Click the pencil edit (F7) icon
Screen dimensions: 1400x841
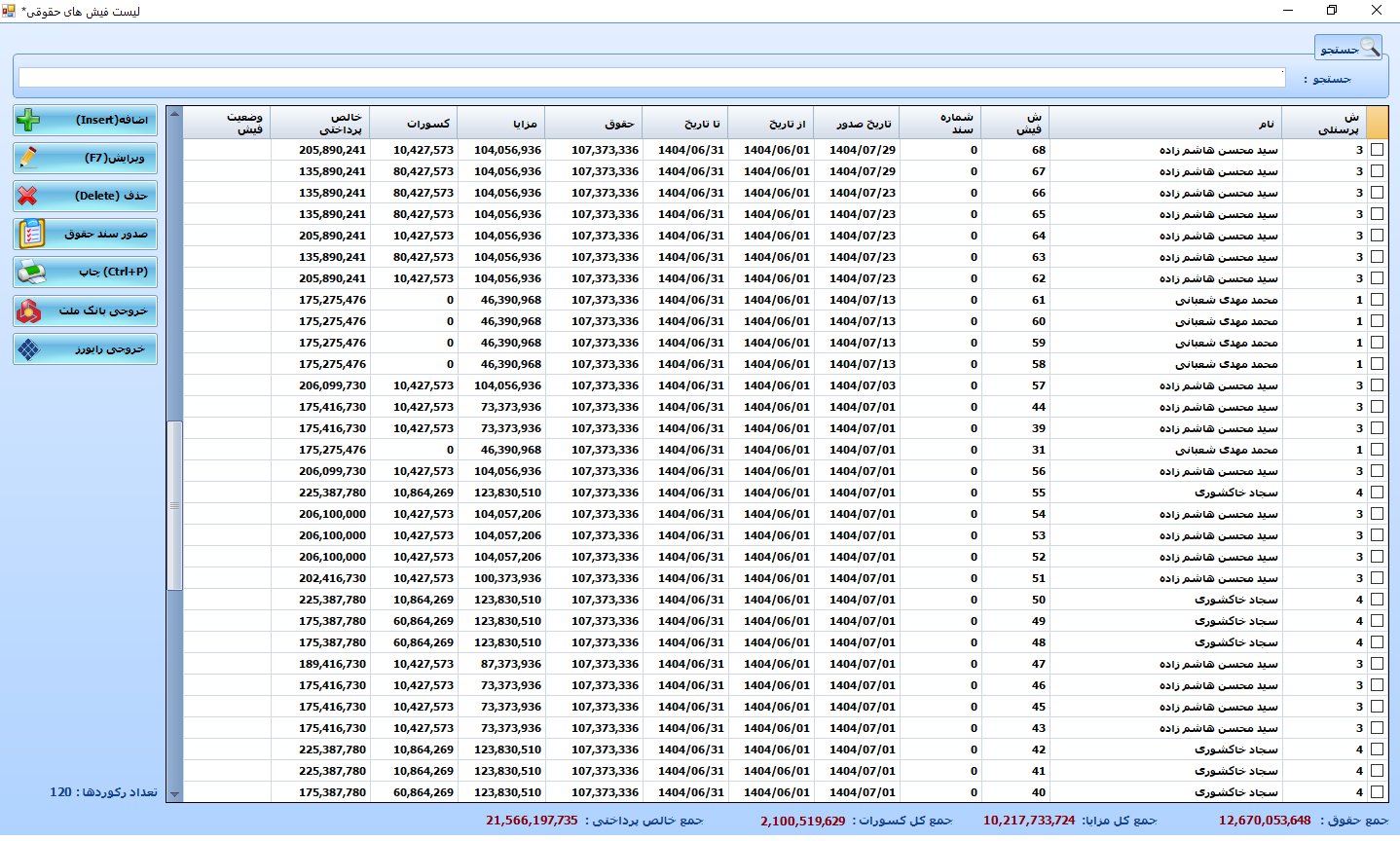[29, 158]
